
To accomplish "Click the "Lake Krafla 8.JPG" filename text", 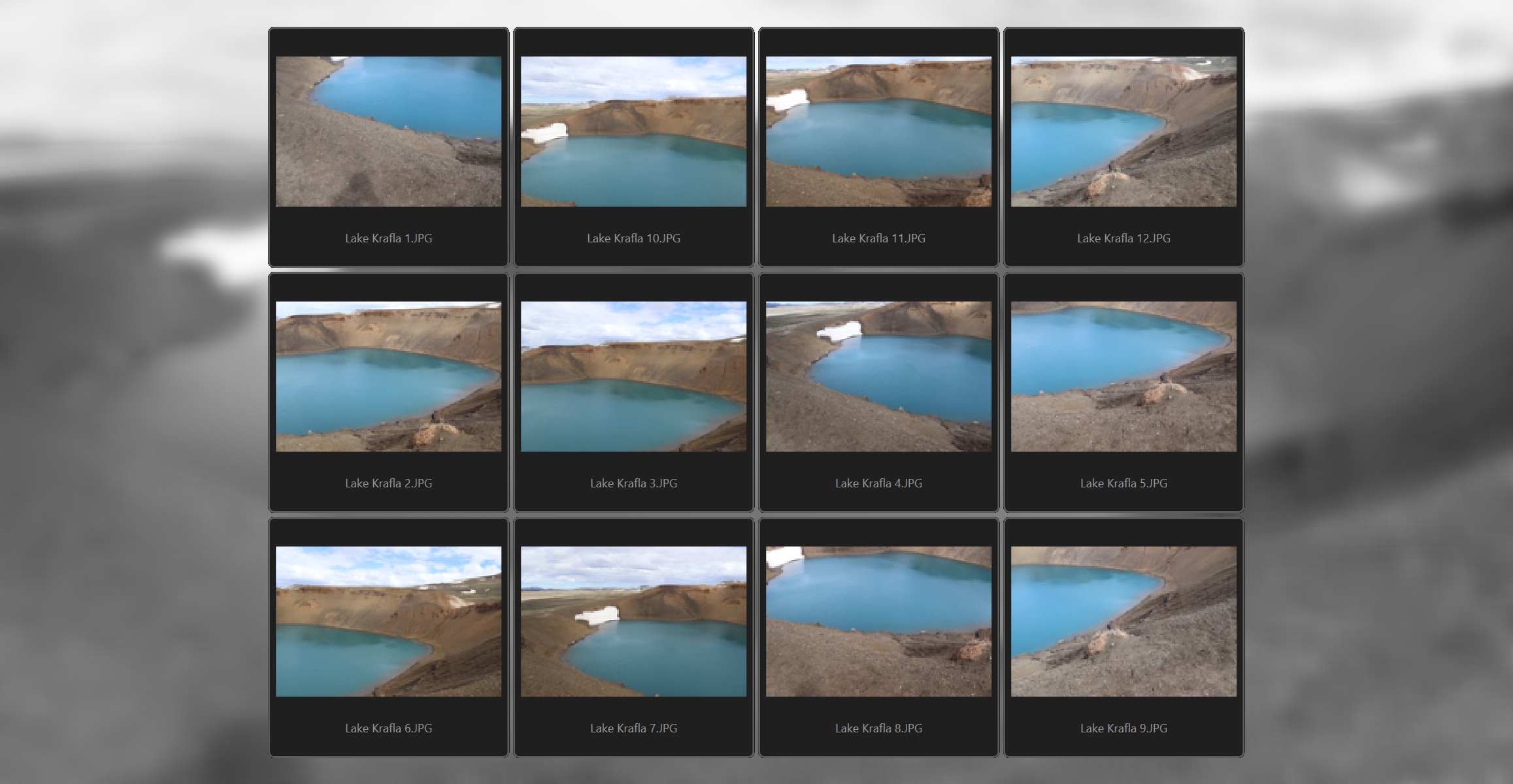I will coord(878,728).
